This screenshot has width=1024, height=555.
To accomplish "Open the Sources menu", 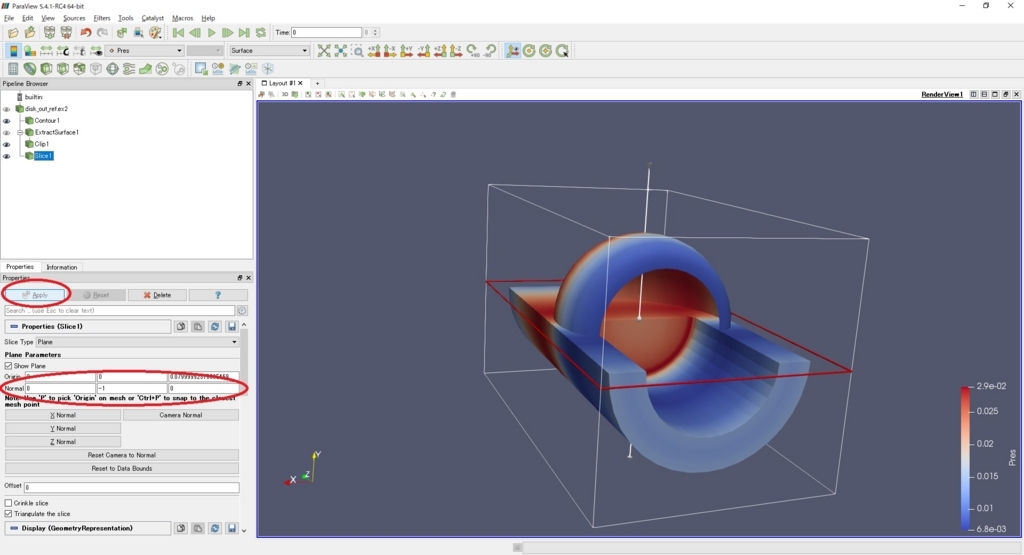I will (74, 18).
